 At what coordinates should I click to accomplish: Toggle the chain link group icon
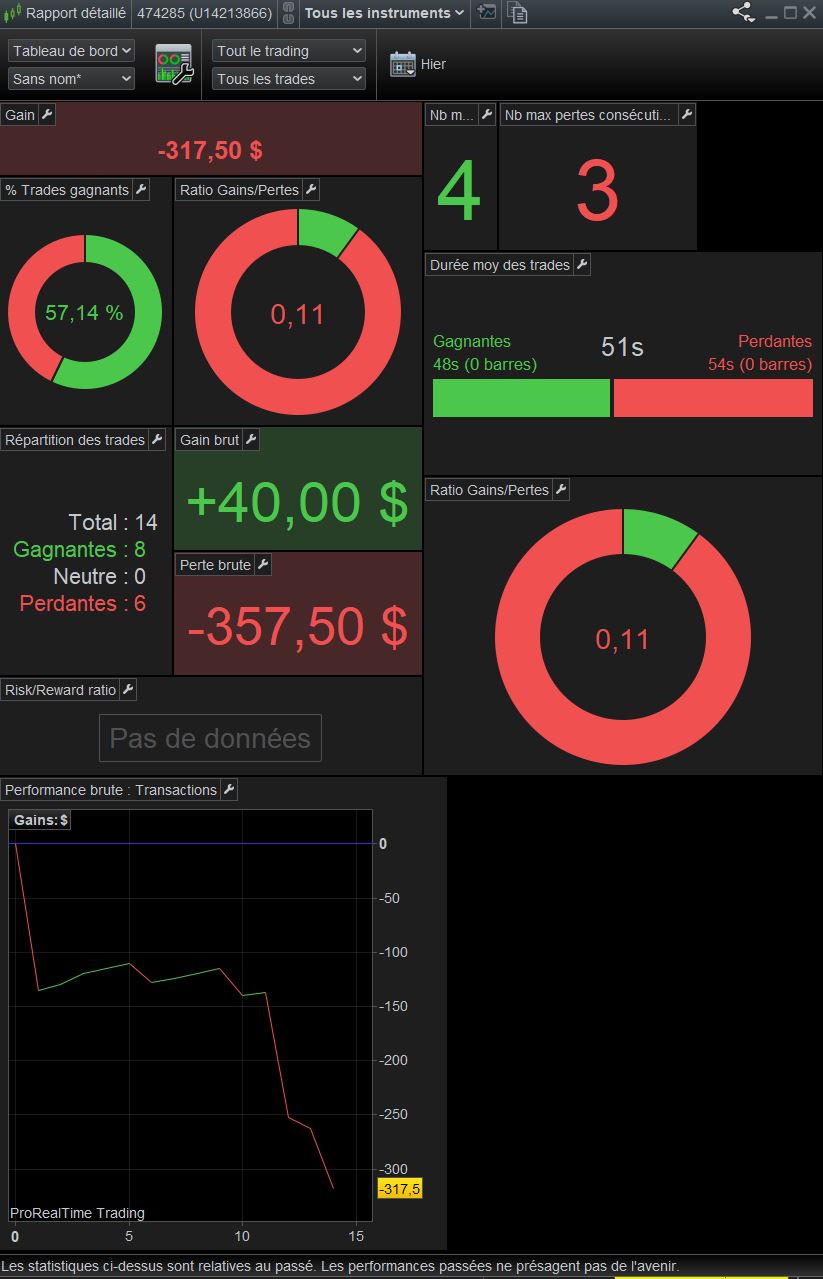[287, 13]
